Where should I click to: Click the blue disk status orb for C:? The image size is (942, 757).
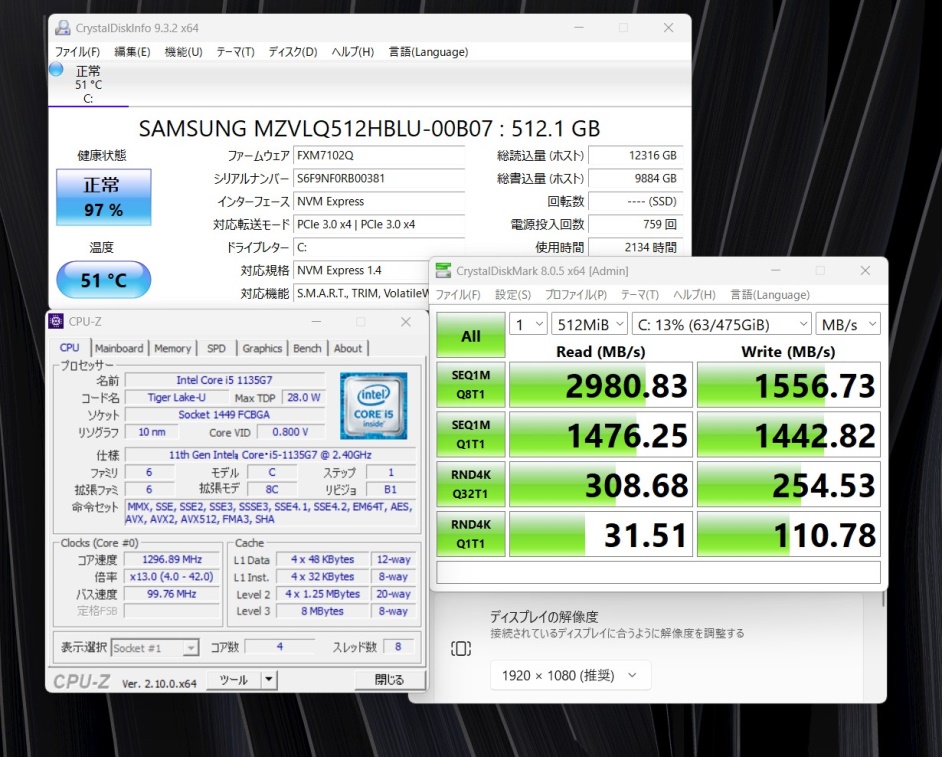point(56,70)
